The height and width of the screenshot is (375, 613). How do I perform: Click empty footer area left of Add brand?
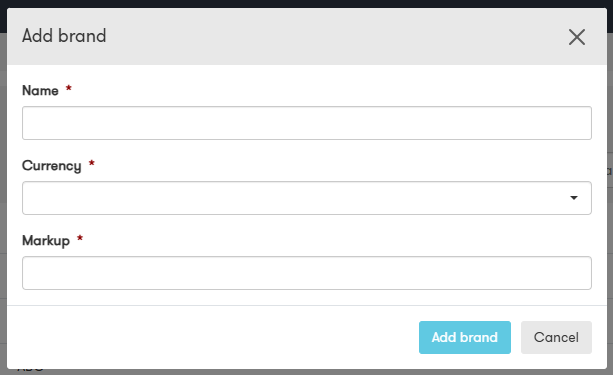(x=211, y=337)
